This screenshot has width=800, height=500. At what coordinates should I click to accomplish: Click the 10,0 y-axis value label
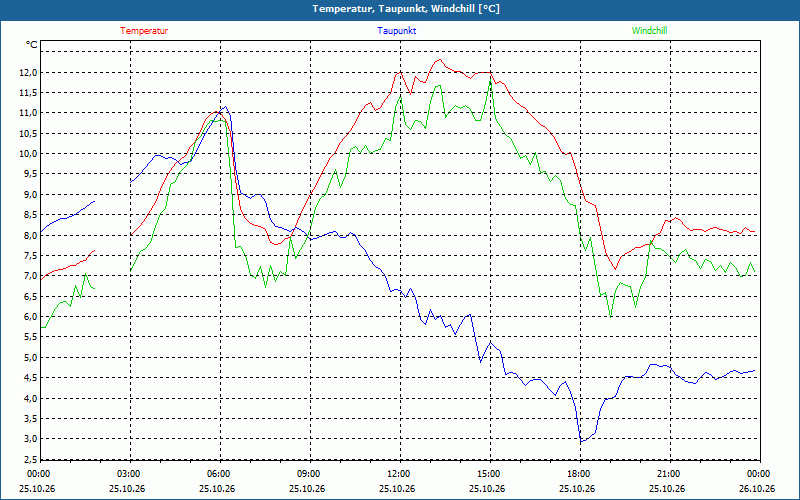pos(28,154)
